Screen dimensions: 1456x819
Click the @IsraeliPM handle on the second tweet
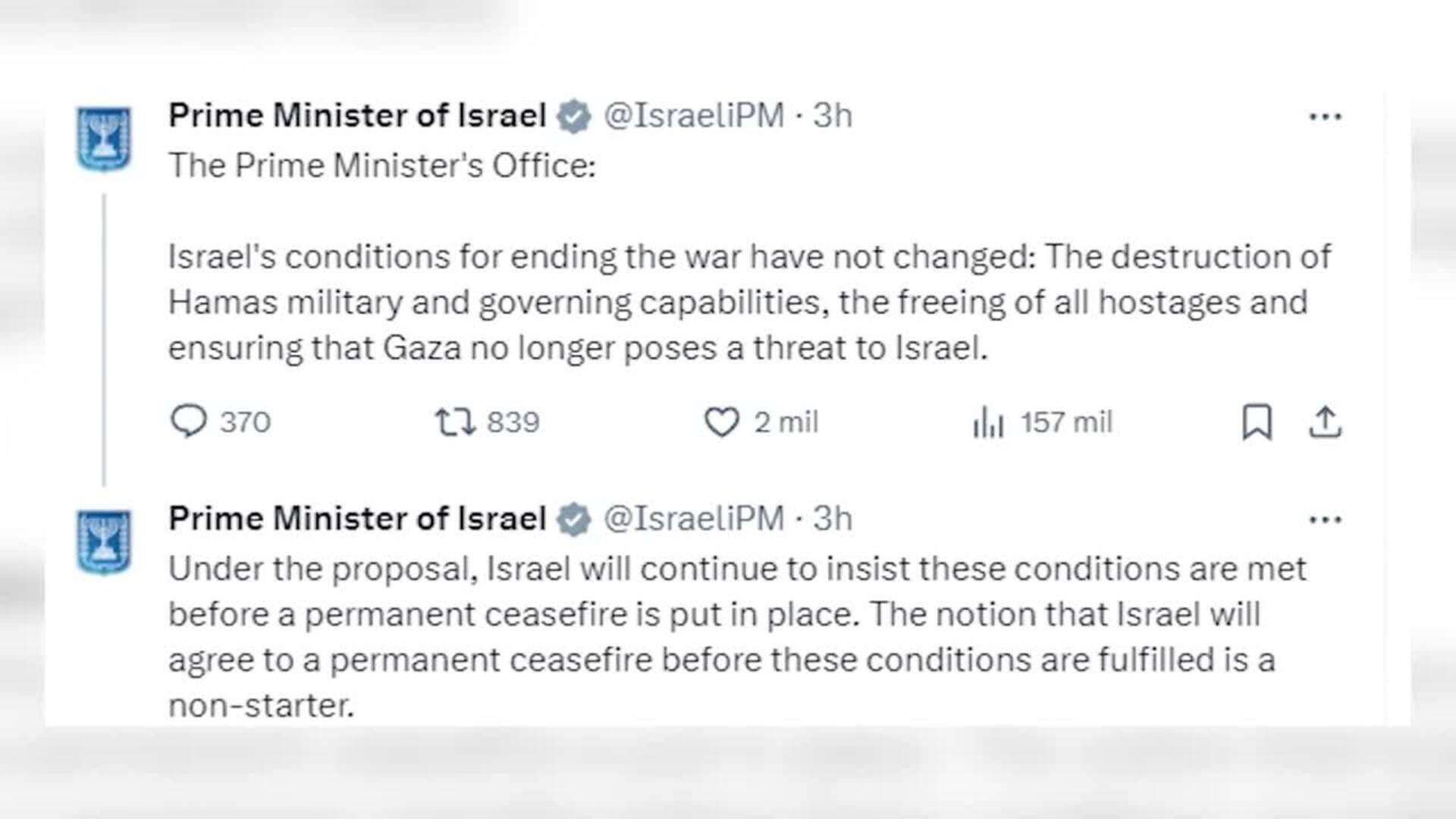pos(693,519)
